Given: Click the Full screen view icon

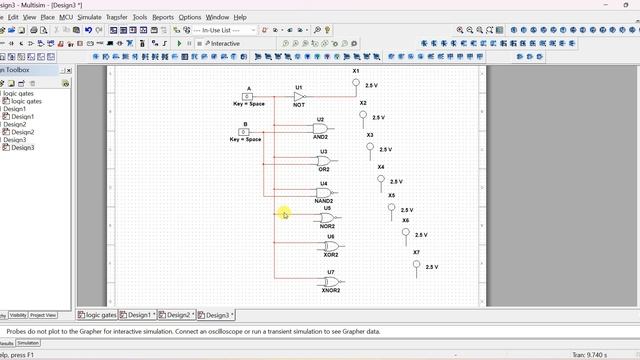Looking at the screenshot, I should coord(499,30).
